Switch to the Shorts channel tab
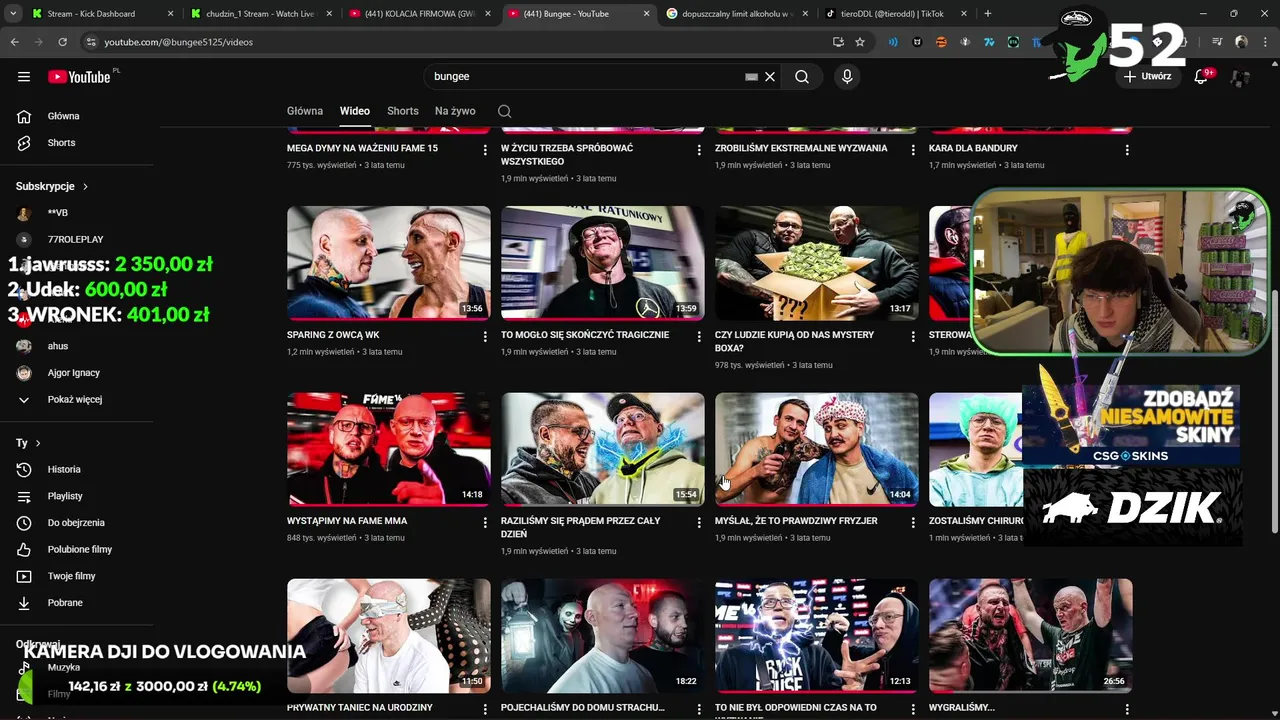 point(403,111)
